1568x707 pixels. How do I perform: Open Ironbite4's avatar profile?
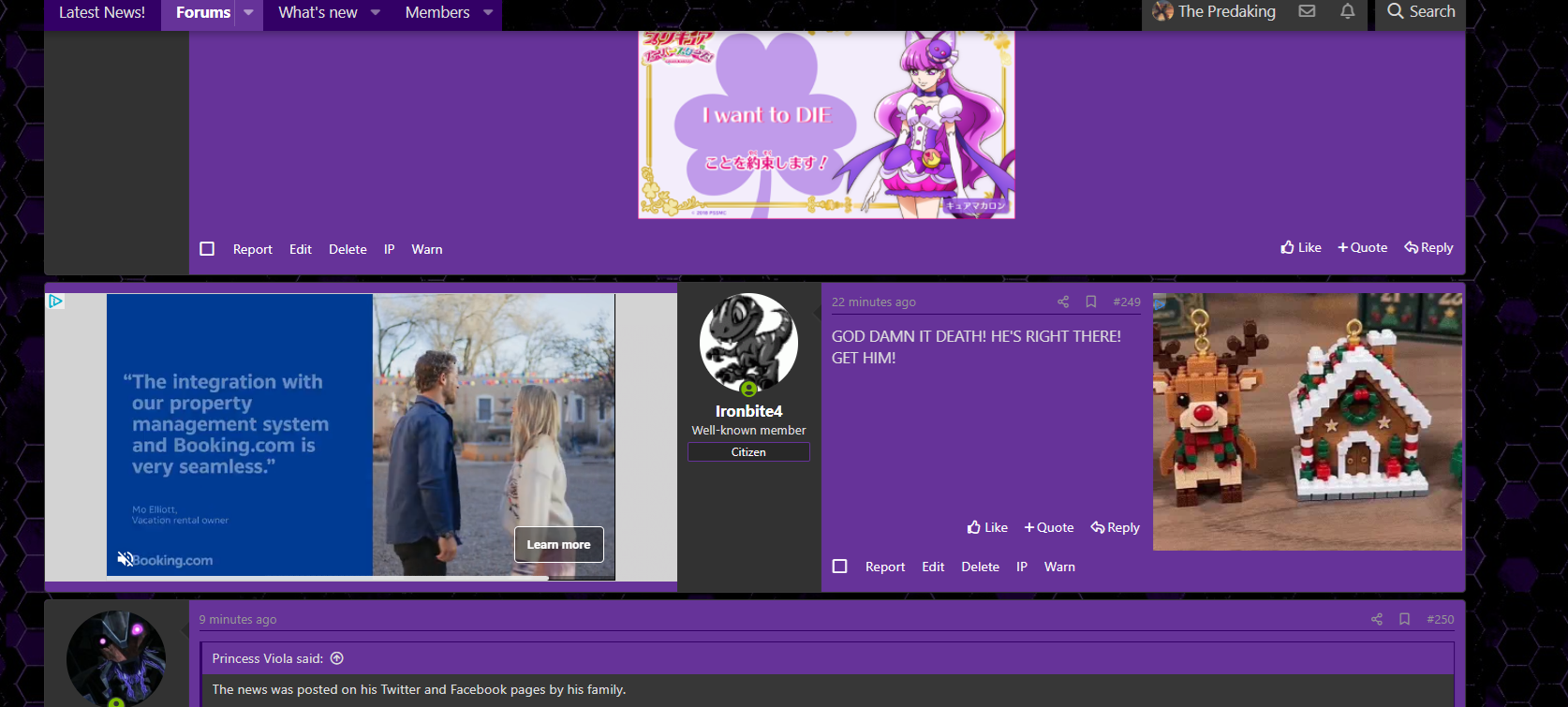tap(748, 343)
